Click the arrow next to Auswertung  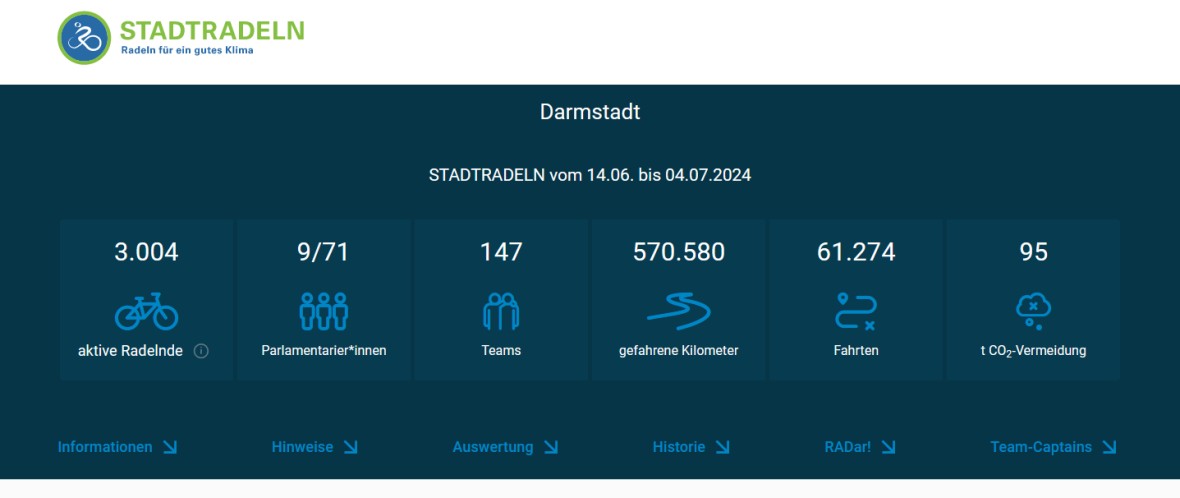[551, 447]
